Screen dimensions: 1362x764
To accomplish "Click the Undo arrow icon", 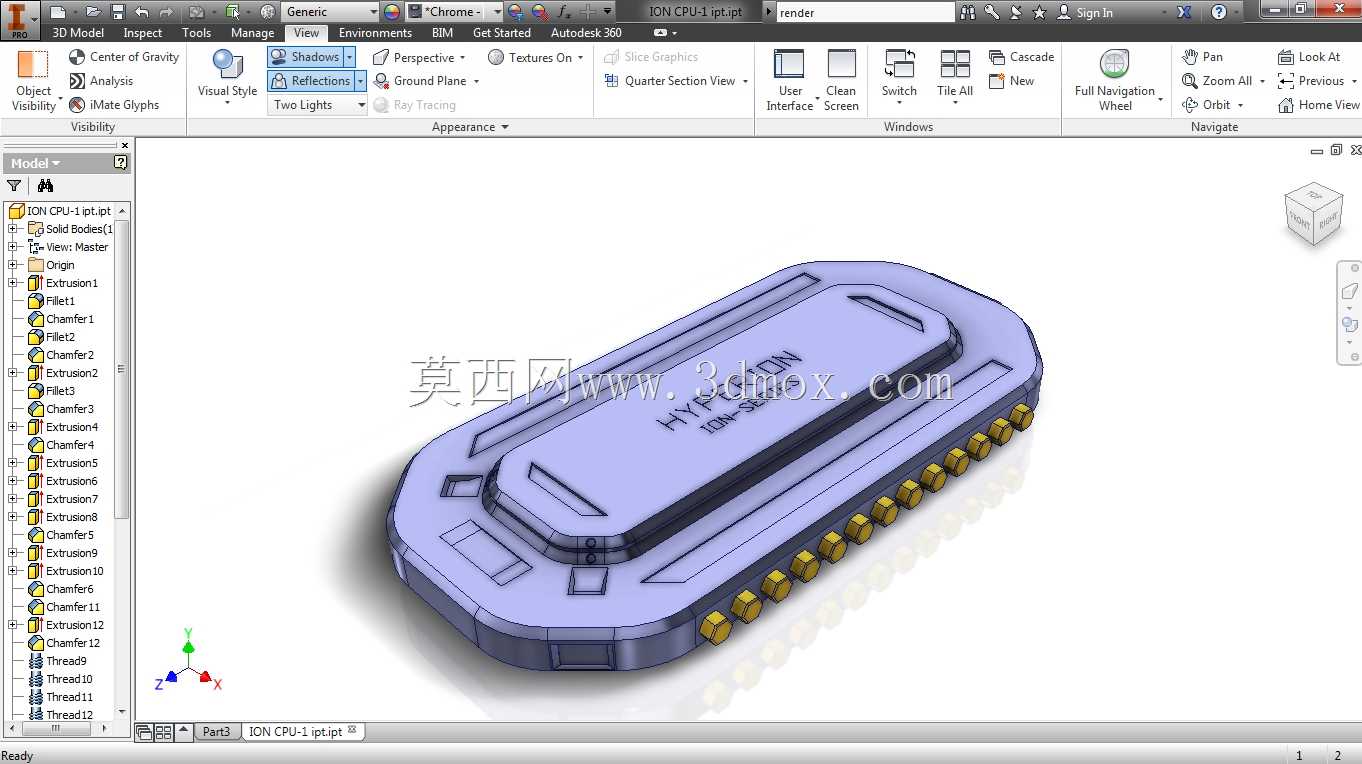I will (x=141, y=12).
